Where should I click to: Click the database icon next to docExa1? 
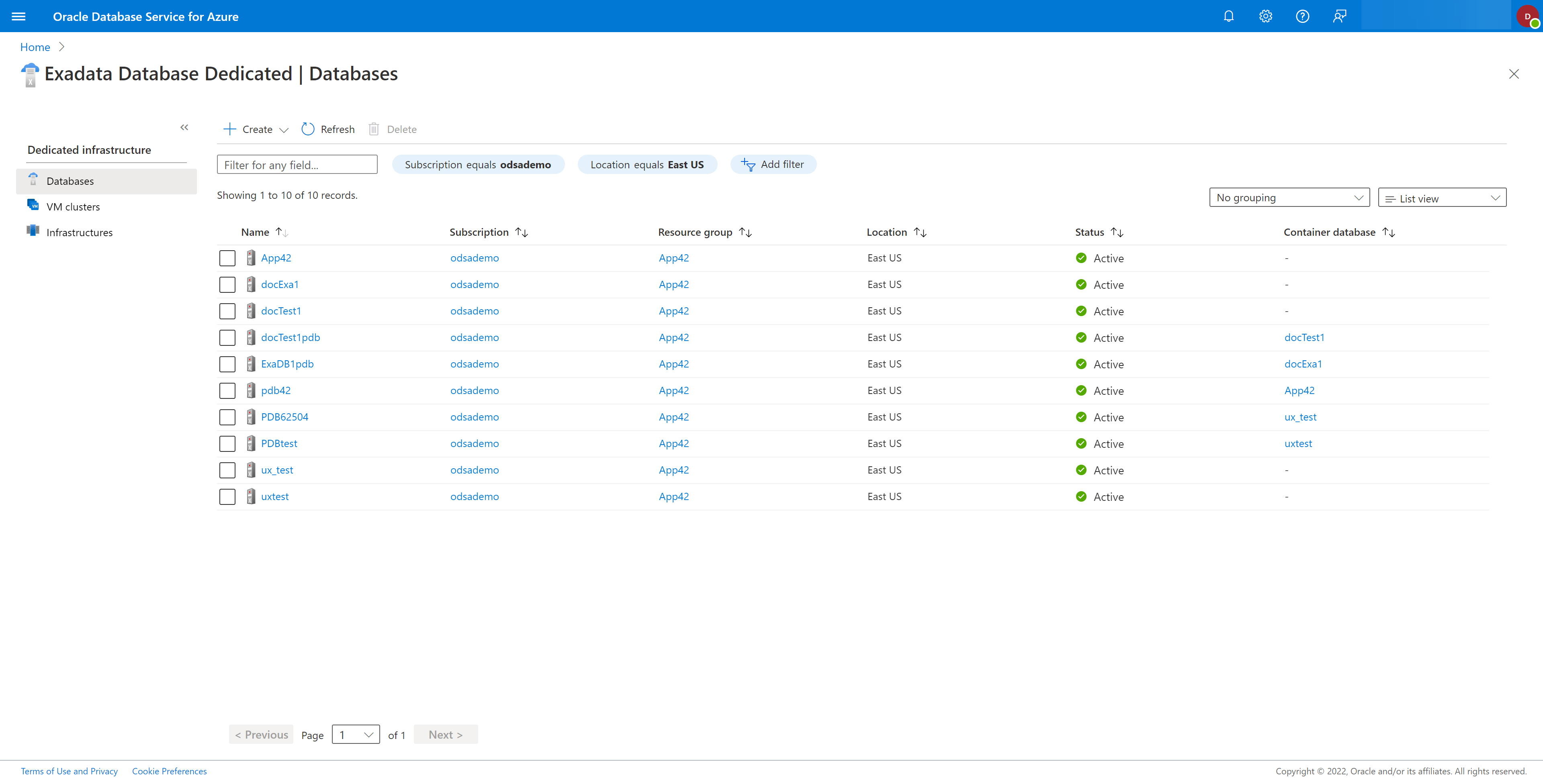[251, 284]
